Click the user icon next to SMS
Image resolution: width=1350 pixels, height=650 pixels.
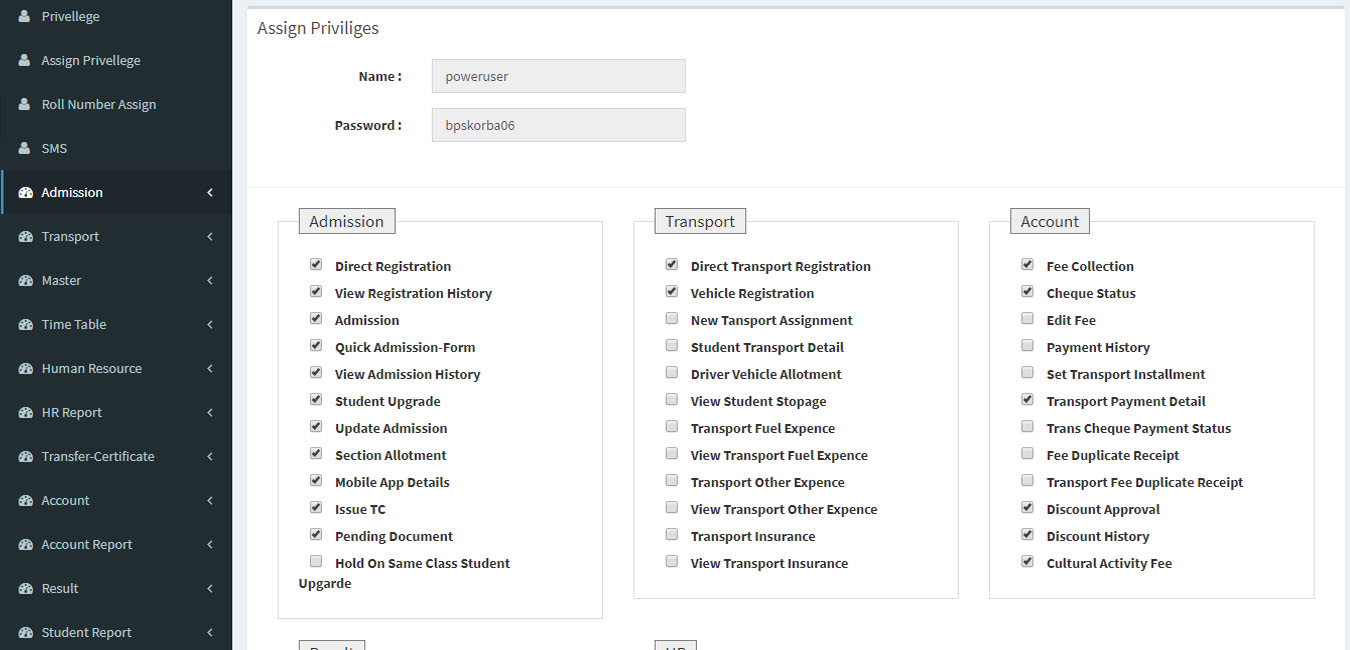click(x=25, y=148)
